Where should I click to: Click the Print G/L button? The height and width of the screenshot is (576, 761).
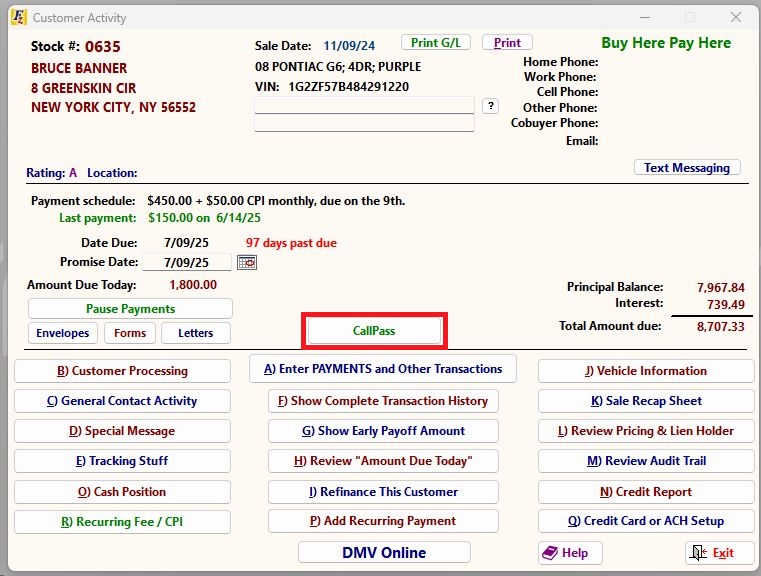435,43
